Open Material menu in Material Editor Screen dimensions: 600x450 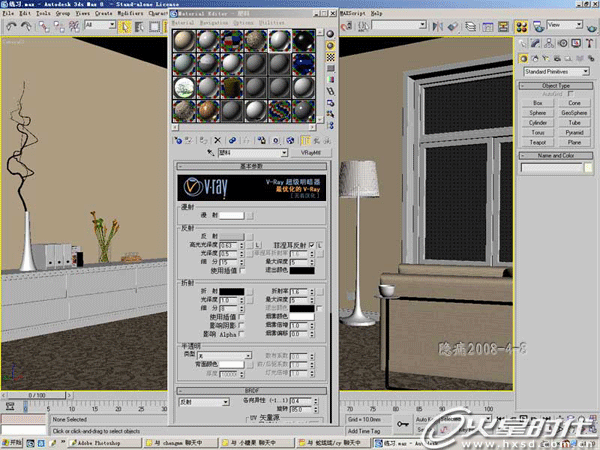coord(183,23)
